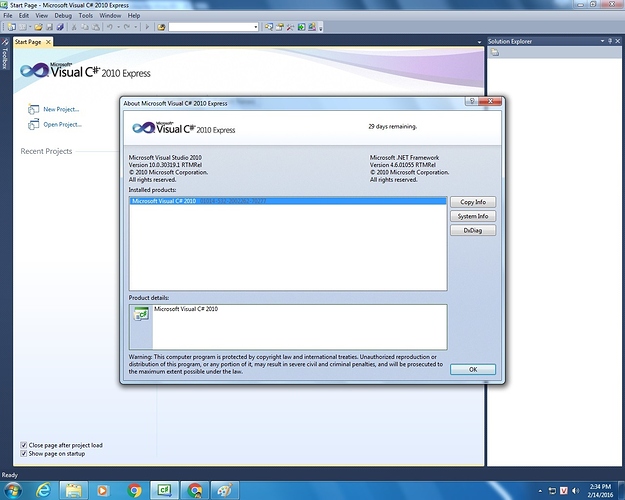Screen dimensions: 625x500
Task: Click the Start Page toolbar icon
Action: pyautogui.click(x=301, y=27)
